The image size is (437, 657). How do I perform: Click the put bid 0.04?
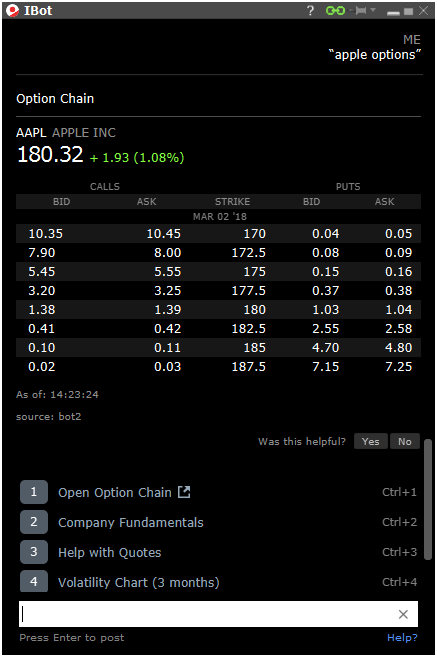coord(326,233)
